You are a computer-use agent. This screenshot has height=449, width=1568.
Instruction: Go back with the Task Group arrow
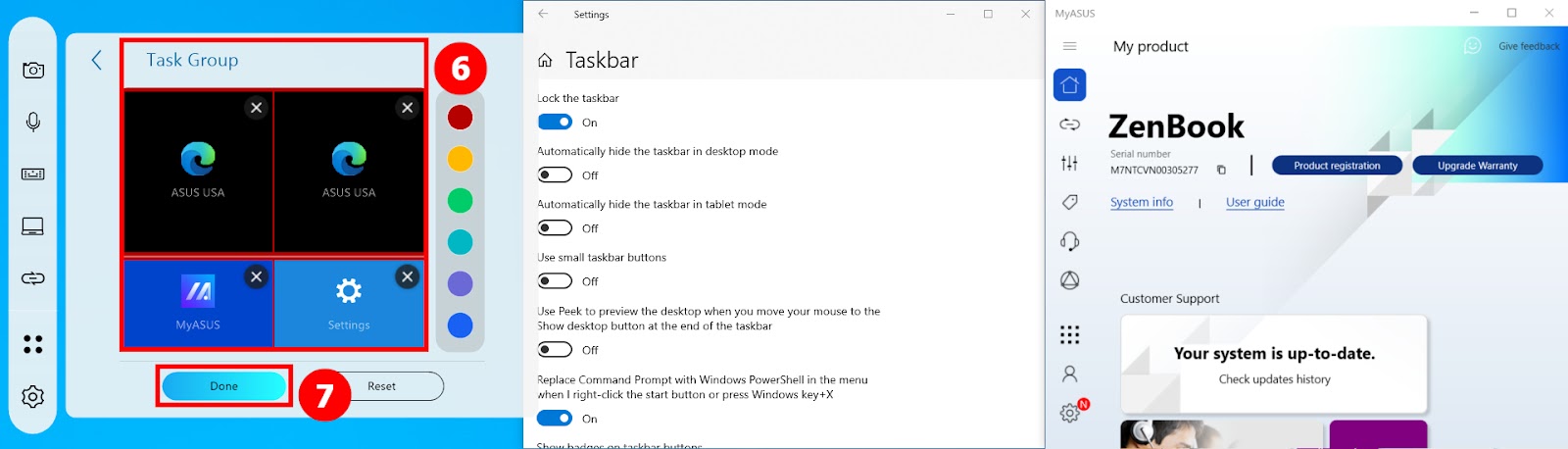click(x=96, y=60)
